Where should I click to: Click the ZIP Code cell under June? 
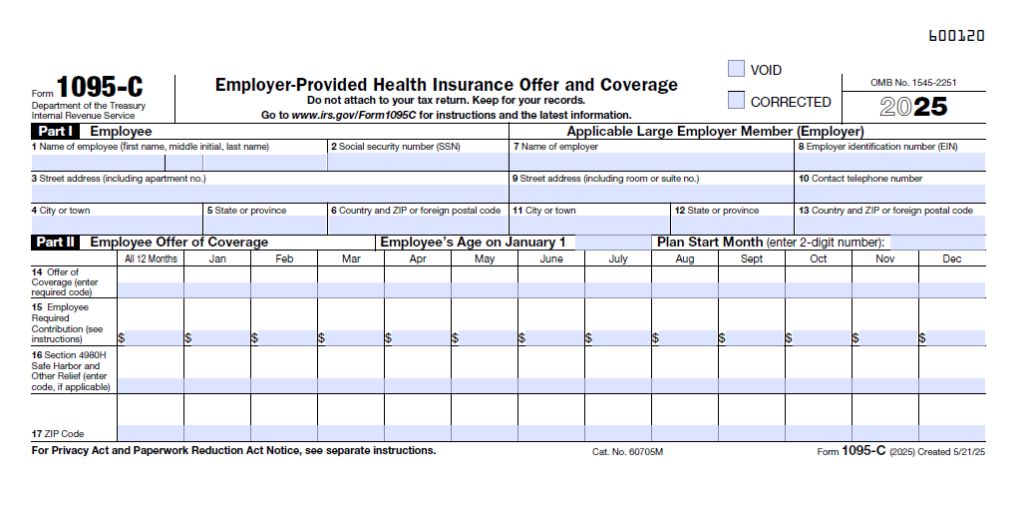click(x=551, y=433)
